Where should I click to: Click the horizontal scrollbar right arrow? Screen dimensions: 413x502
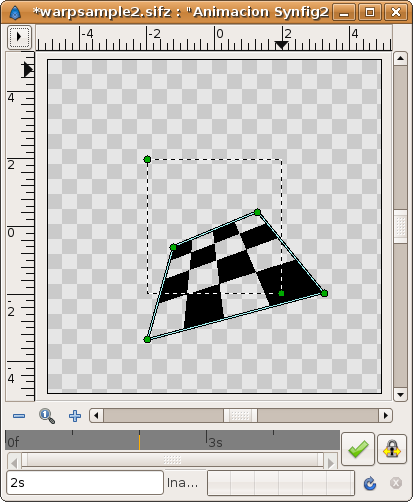(x=386, y=416)
